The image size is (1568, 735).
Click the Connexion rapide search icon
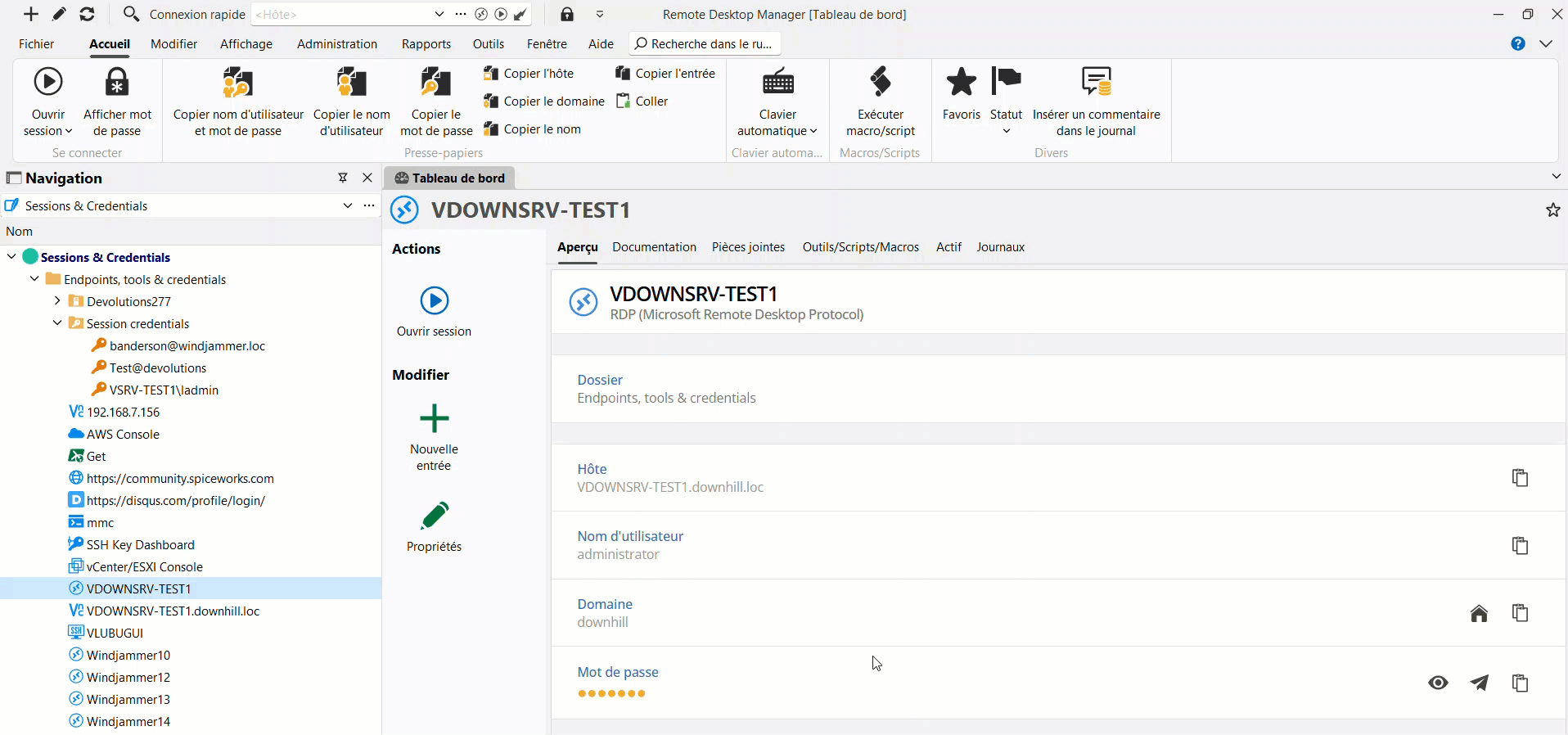point(131,14)
